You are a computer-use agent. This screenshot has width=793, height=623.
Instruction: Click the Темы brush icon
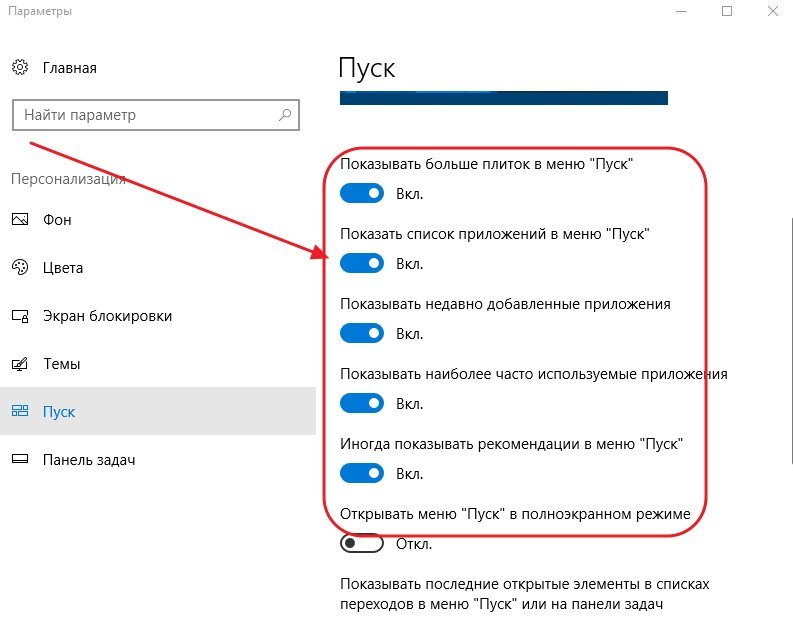[20, 364]
